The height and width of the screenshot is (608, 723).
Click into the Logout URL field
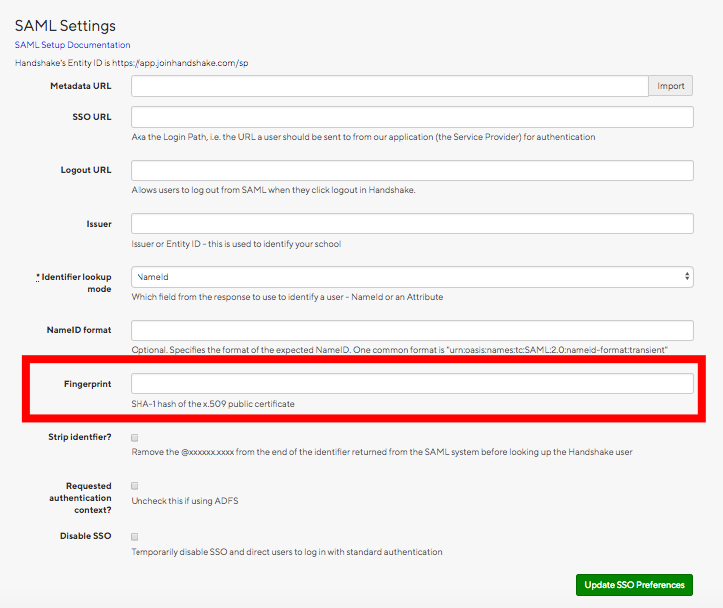(x=412, y=170)
